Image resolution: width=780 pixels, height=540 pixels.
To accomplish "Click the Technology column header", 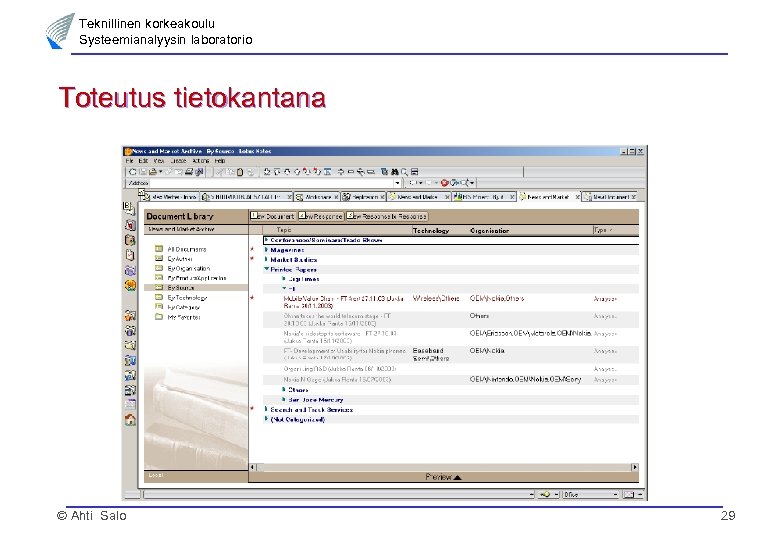I will [x=431, y=231].
